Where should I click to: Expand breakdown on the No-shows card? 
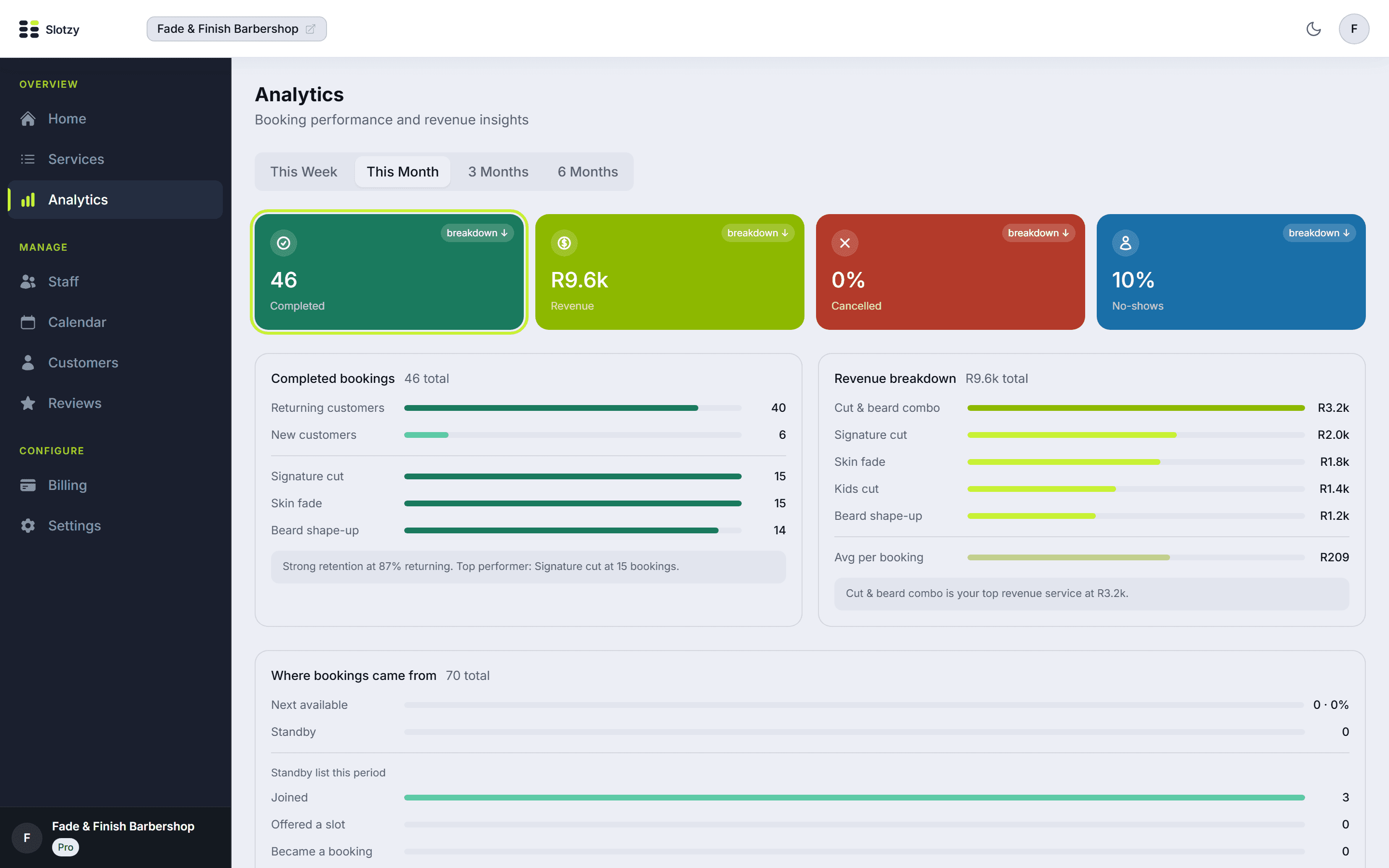(1319, 233)
